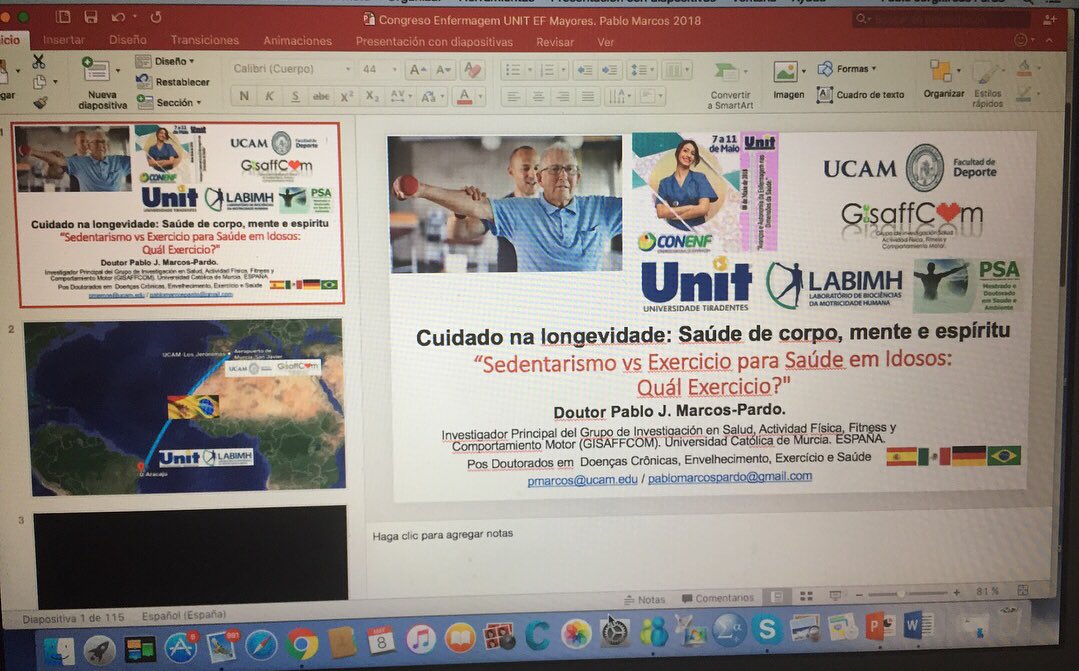
Task: Open the font size 44 dropdown
Action: point(379,70)
